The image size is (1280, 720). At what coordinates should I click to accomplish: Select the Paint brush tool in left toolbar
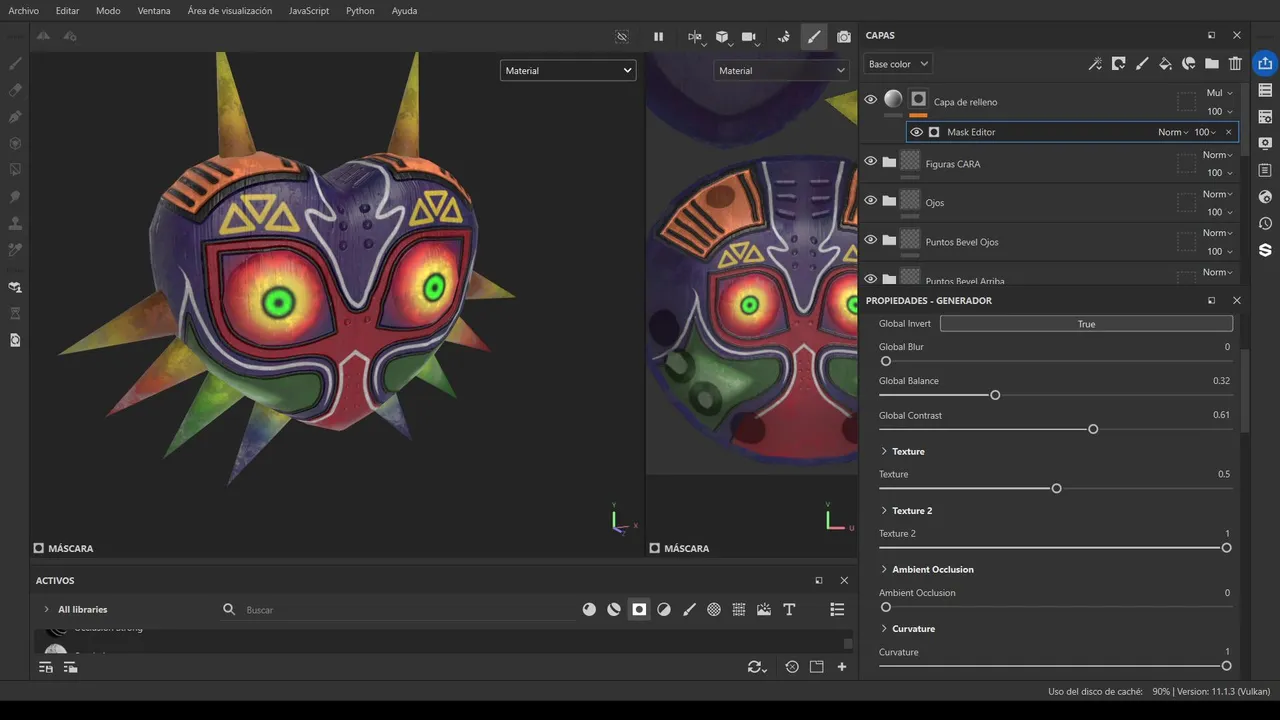click(x=15, y=63)
